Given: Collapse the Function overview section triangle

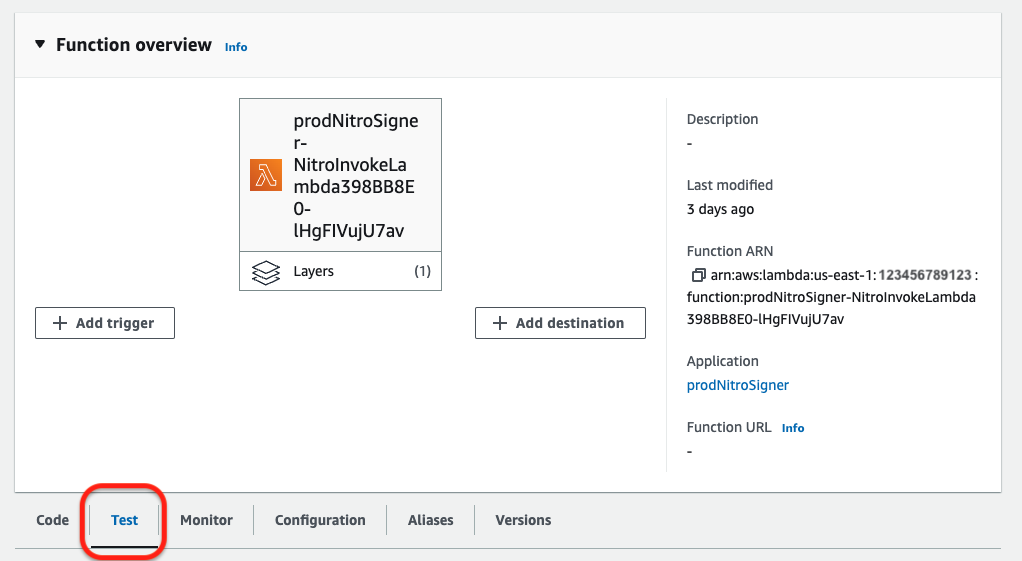Looking at the screenshot, I should pyautogui.click(x=40, y=44).
